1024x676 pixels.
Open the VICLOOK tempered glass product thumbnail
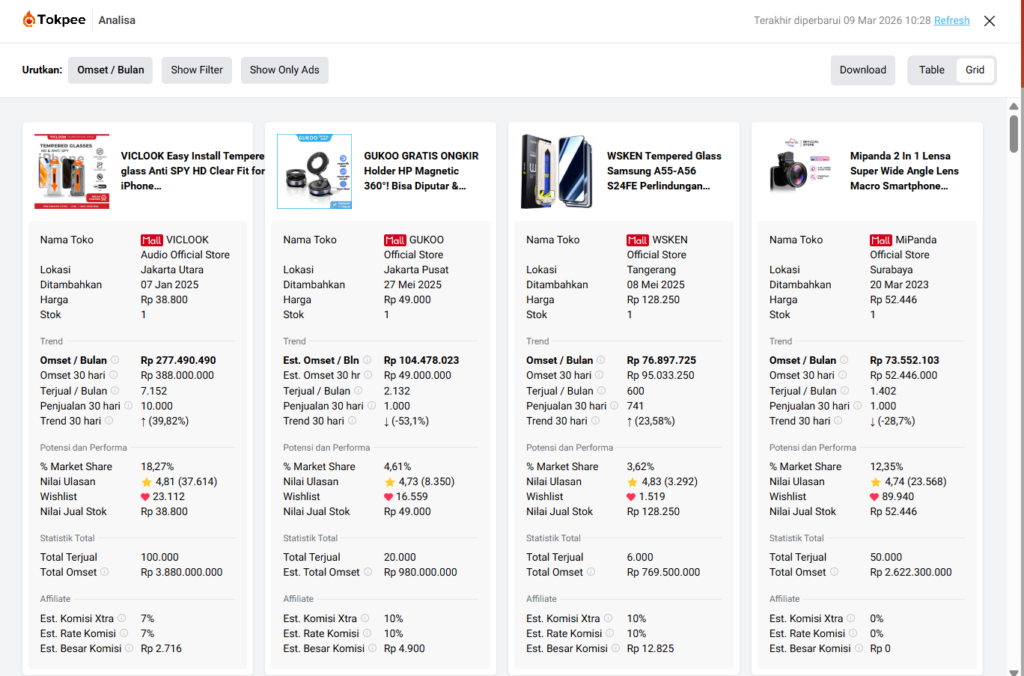71,171
